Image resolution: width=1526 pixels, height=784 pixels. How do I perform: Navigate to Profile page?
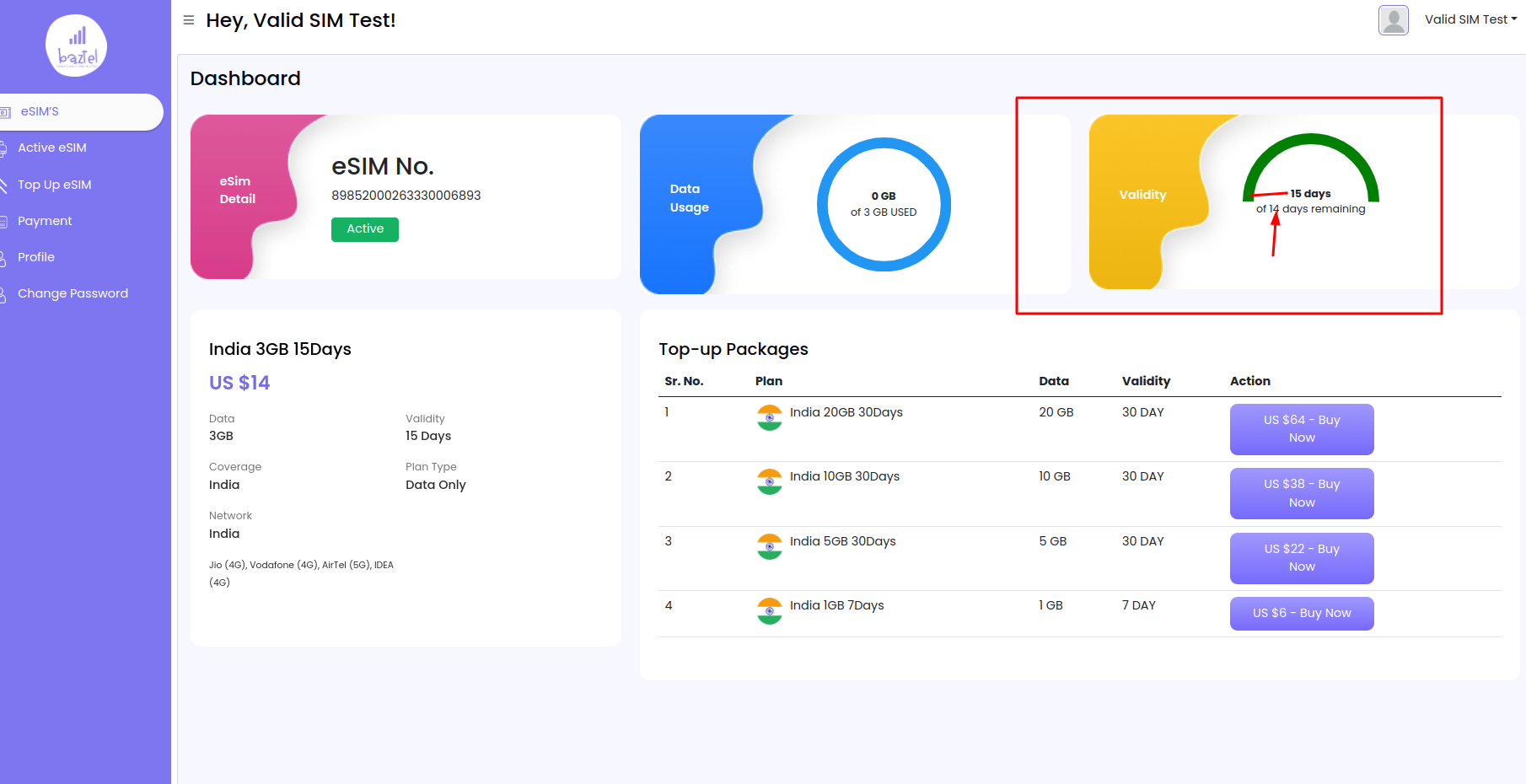pyautogui.click(x=36, y=257)
